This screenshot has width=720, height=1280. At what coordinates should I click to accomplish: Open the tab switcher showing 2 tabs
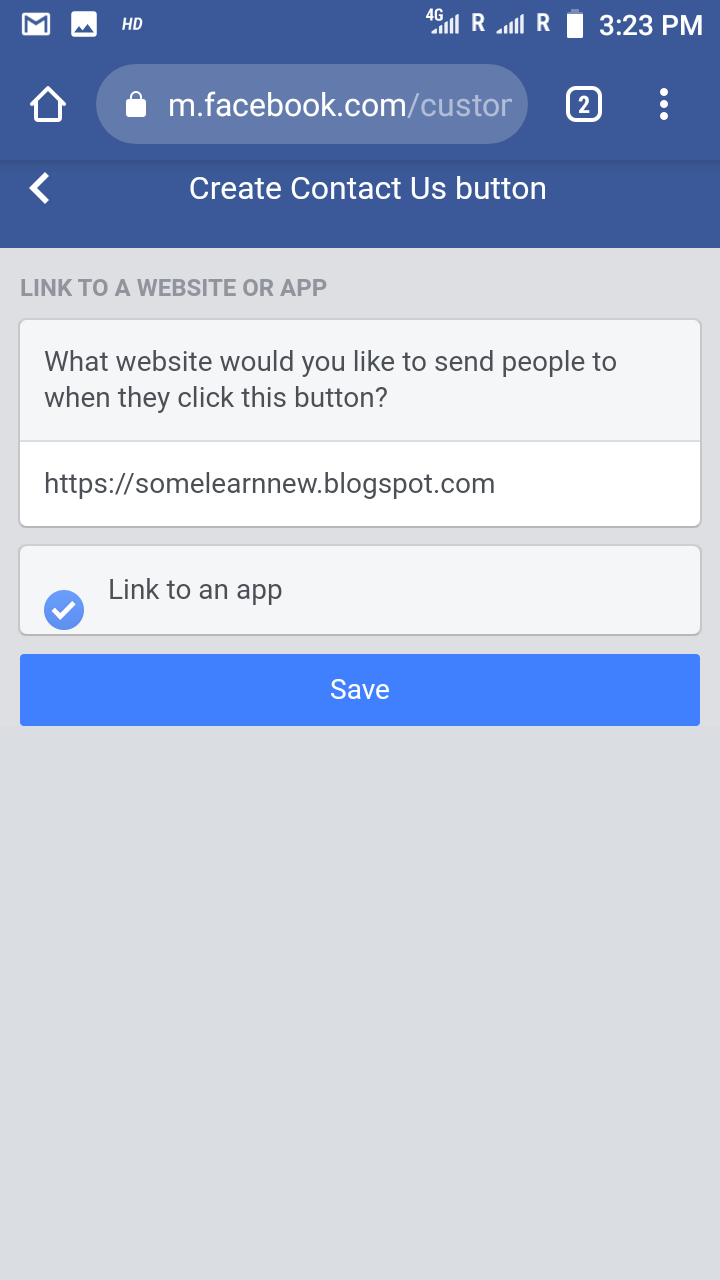click(x=584, y=104)
